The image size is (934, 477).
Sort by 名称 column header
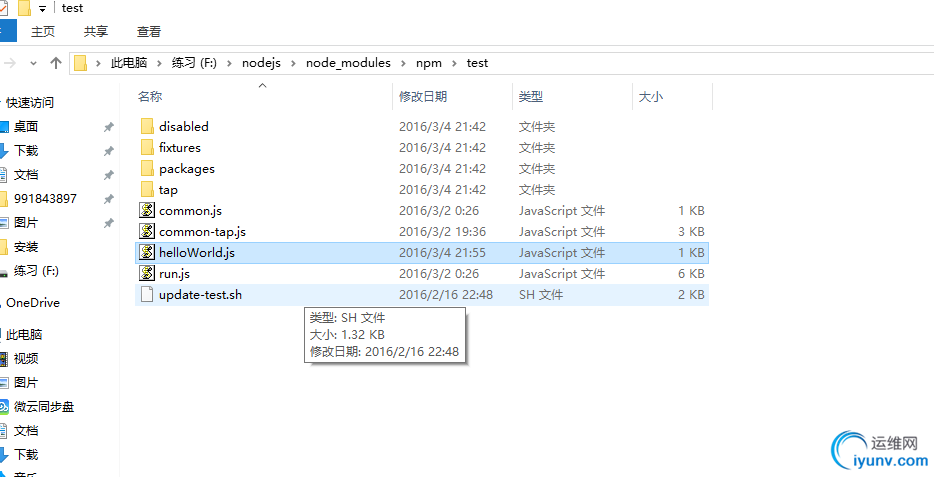click(x=150, y=96)
